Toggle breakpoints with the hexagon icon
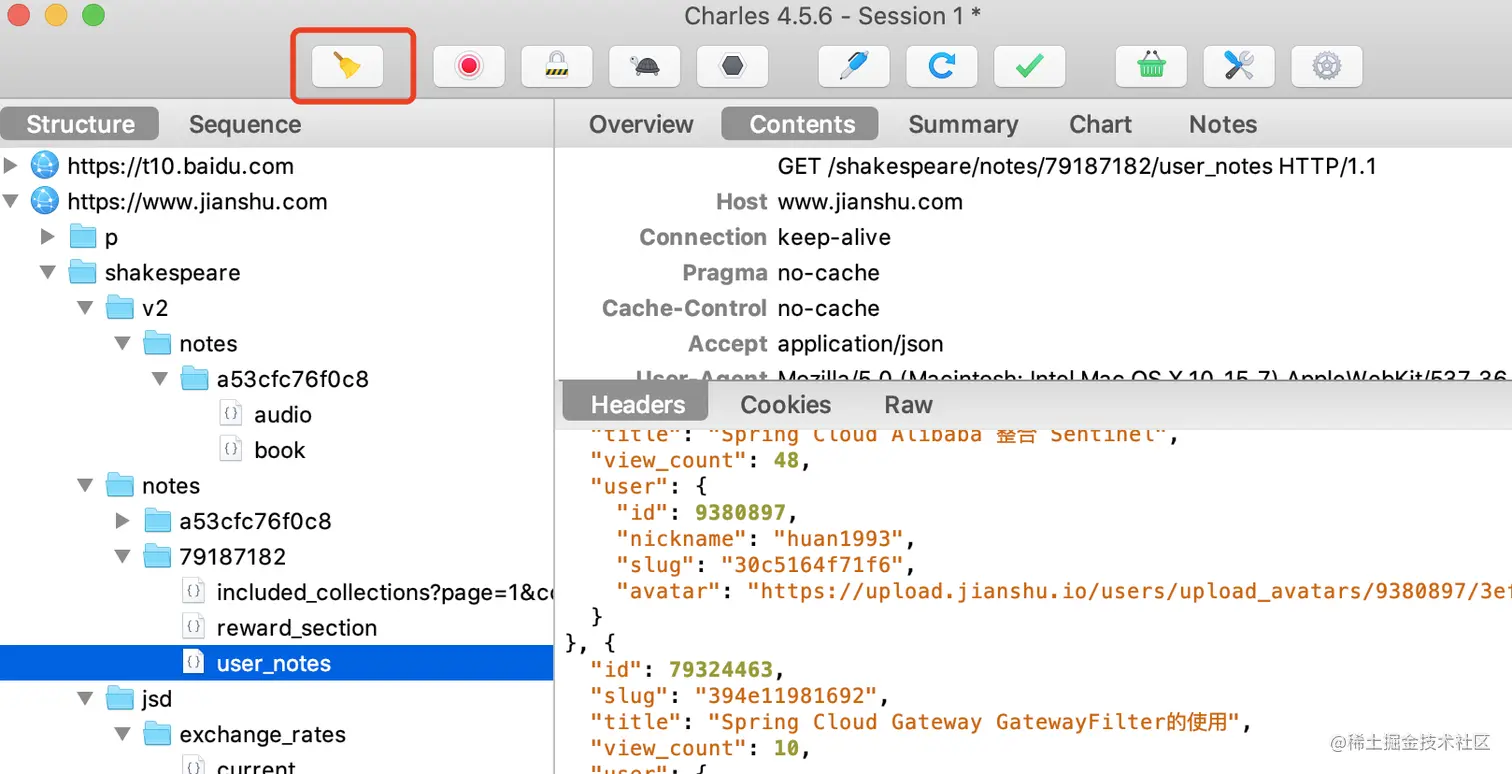Viewport: 1512px width, 774px height. (732, 66)
